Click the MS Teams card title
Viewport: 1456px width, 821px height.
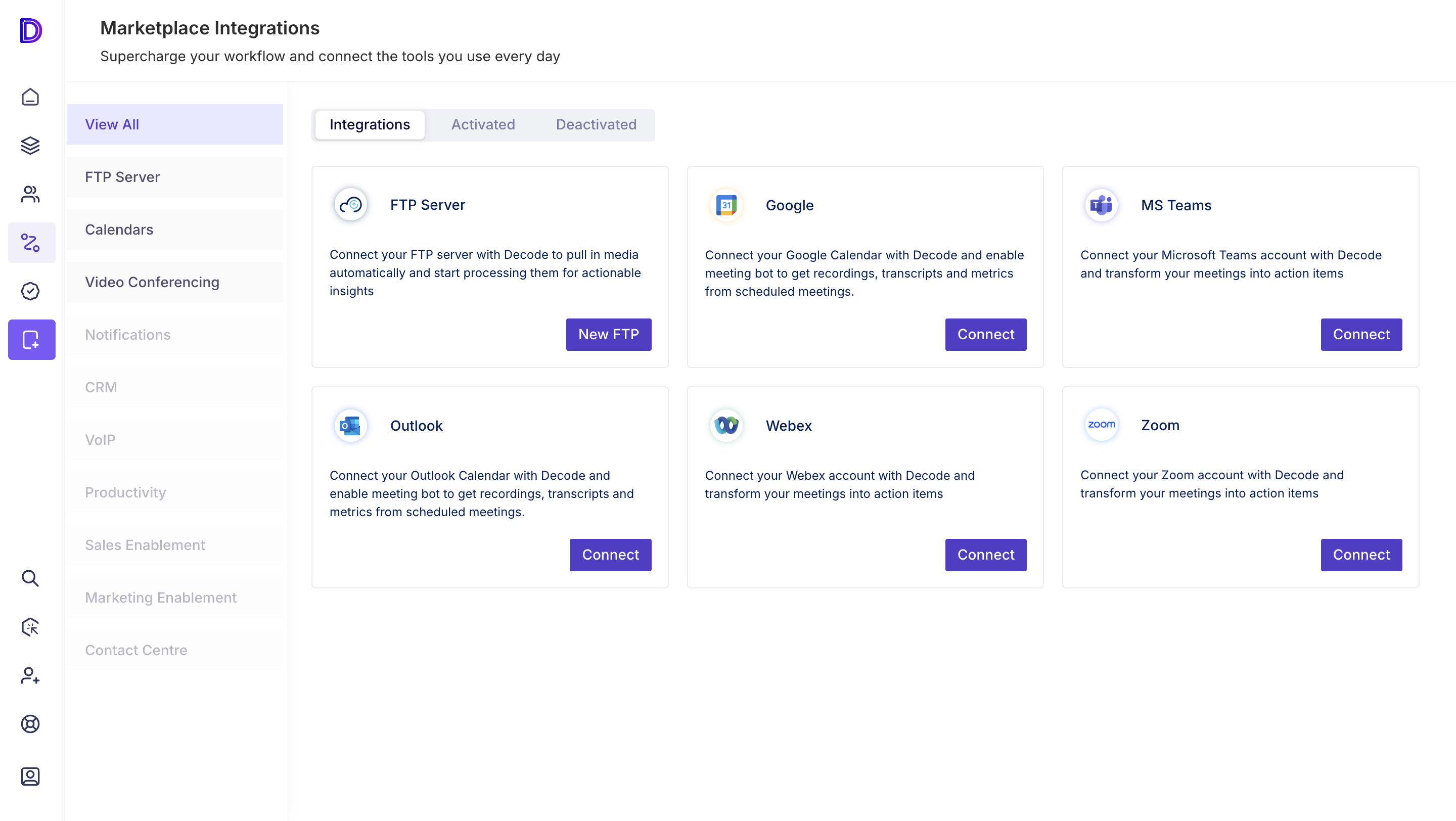(x=1175, y=205)
